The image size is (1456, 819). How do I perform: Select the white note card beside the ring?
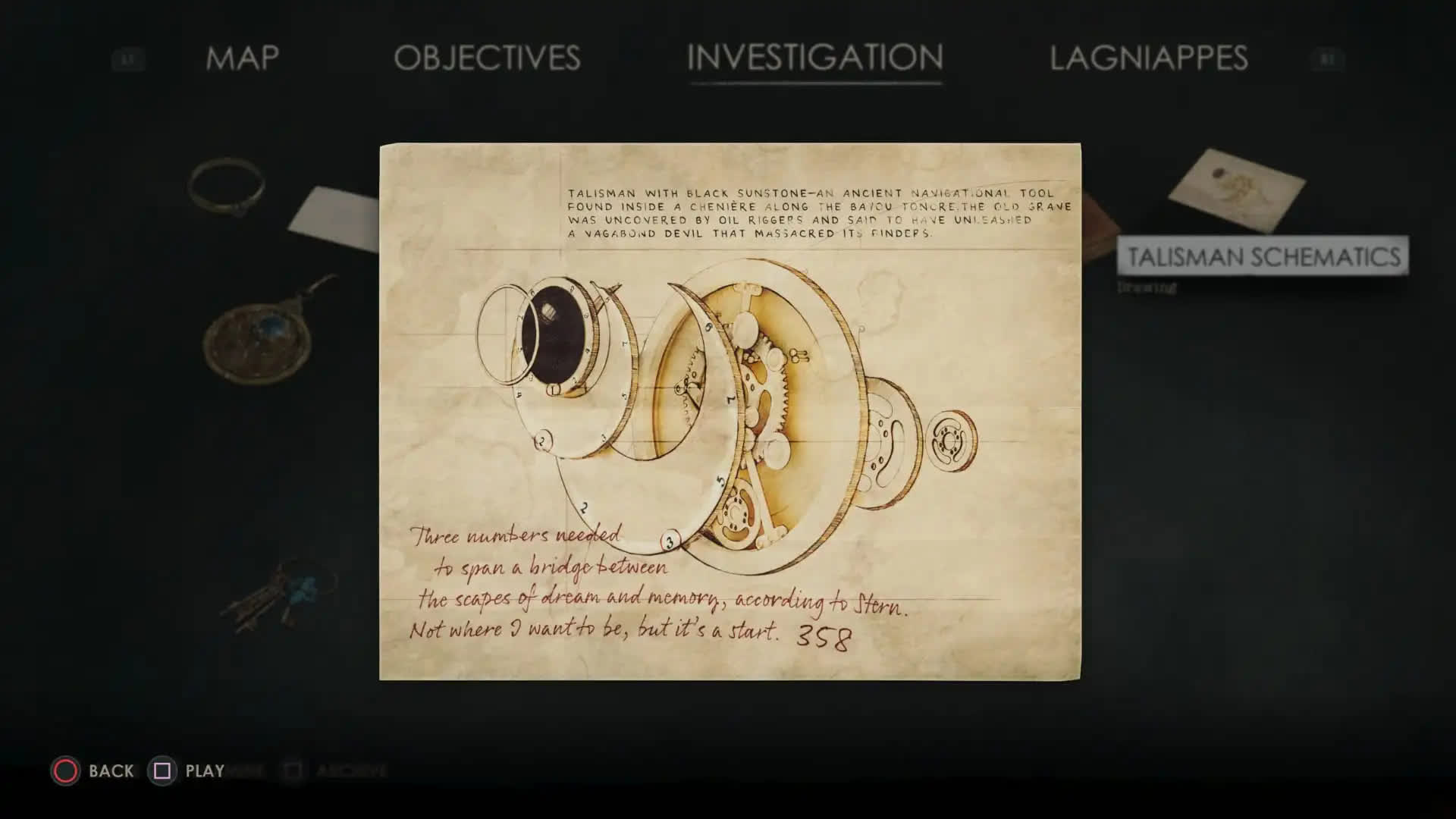click(334, 219)
